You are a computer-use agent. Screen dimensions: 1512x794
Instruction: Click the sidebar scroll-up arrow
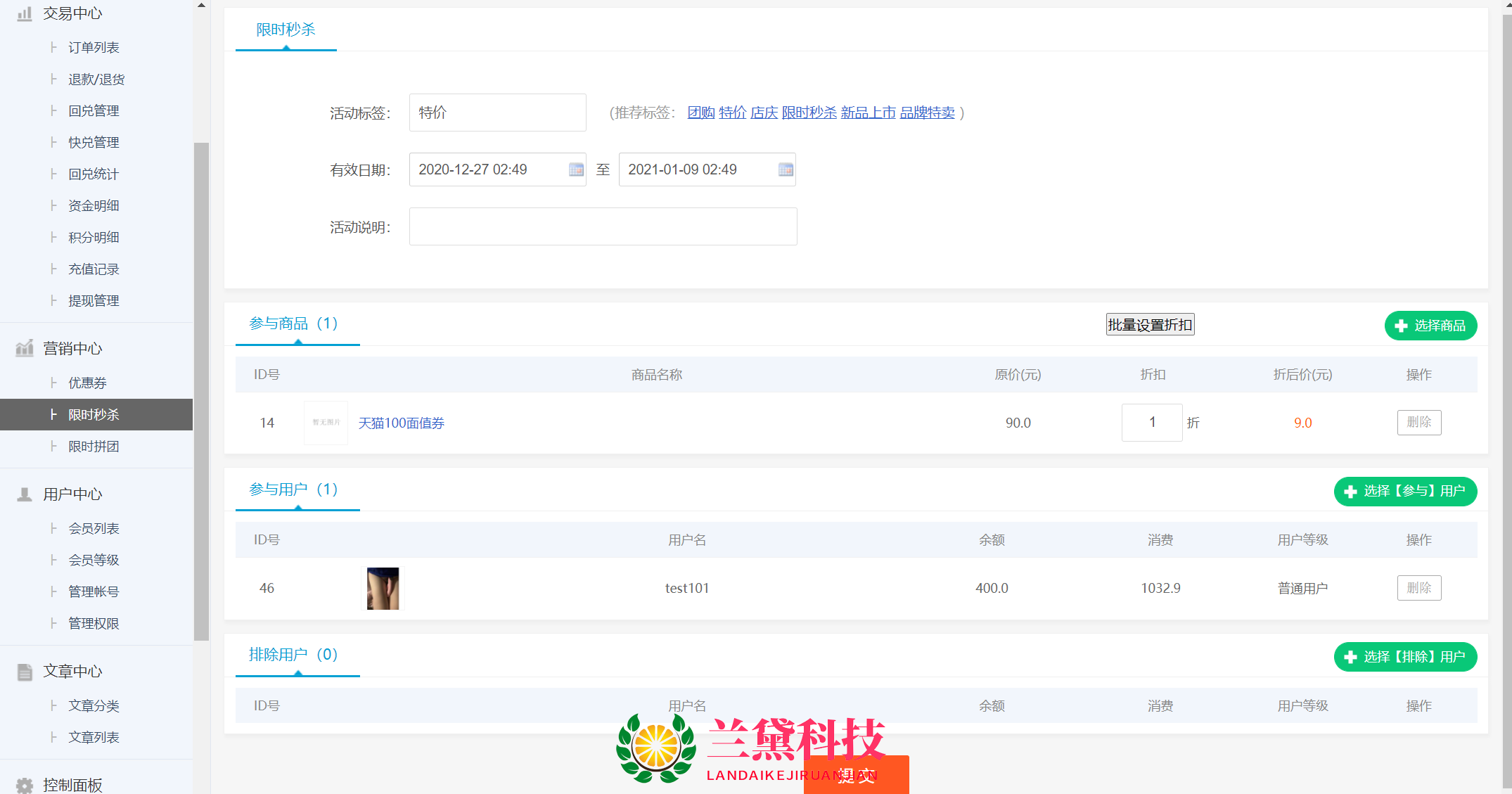pyautogui.click(x=201, y=5)
